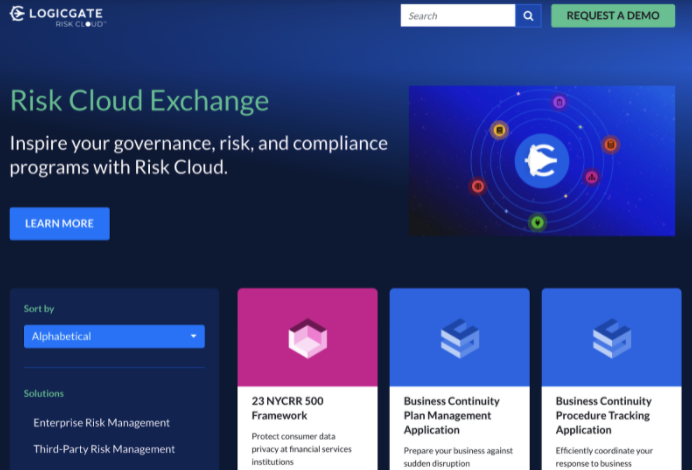The height and width of the screenshot is (470, 692).
Task: Select Third-Party Risk Management solution filter
Action: click(104, 449)
